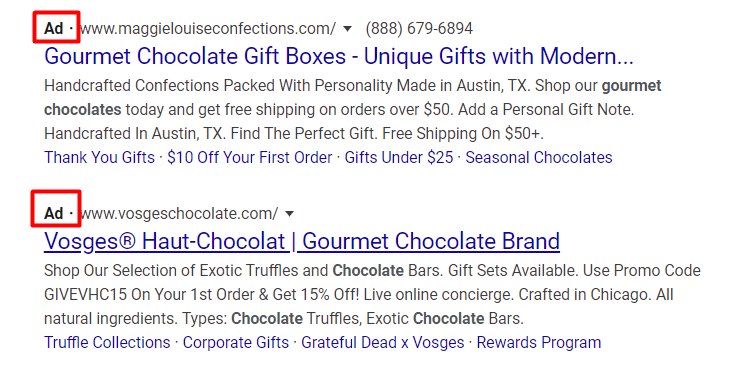Click the Ad label beside maggielouiseconfections URL
The image size is (732, 370).
click(x=54, y=28)
